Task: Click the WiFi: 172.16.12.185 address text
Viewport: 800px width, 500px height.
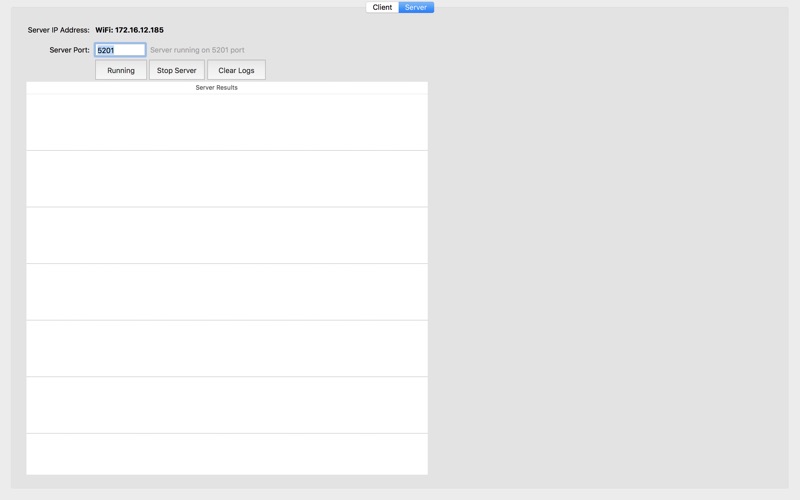Action: [x=130, y=30]
